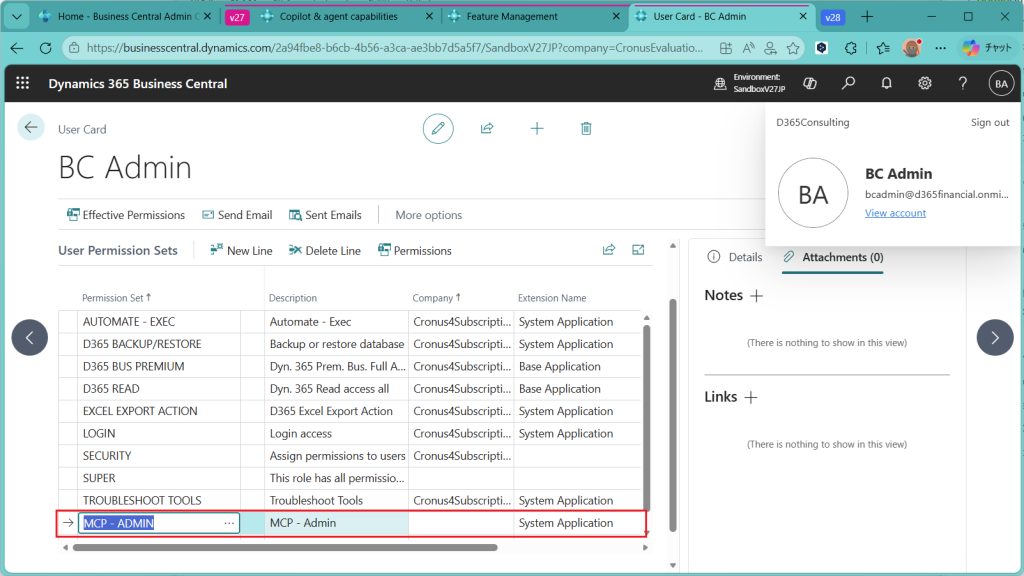Click the Sign out link
This screenshot has height=576, width=1024.
(x=989, y=123)
